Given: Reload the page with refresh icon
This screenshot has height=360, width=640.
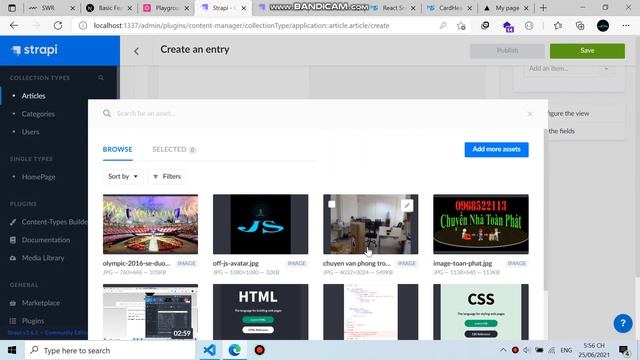Looking at the screenshot, I should tap(58, 25).
